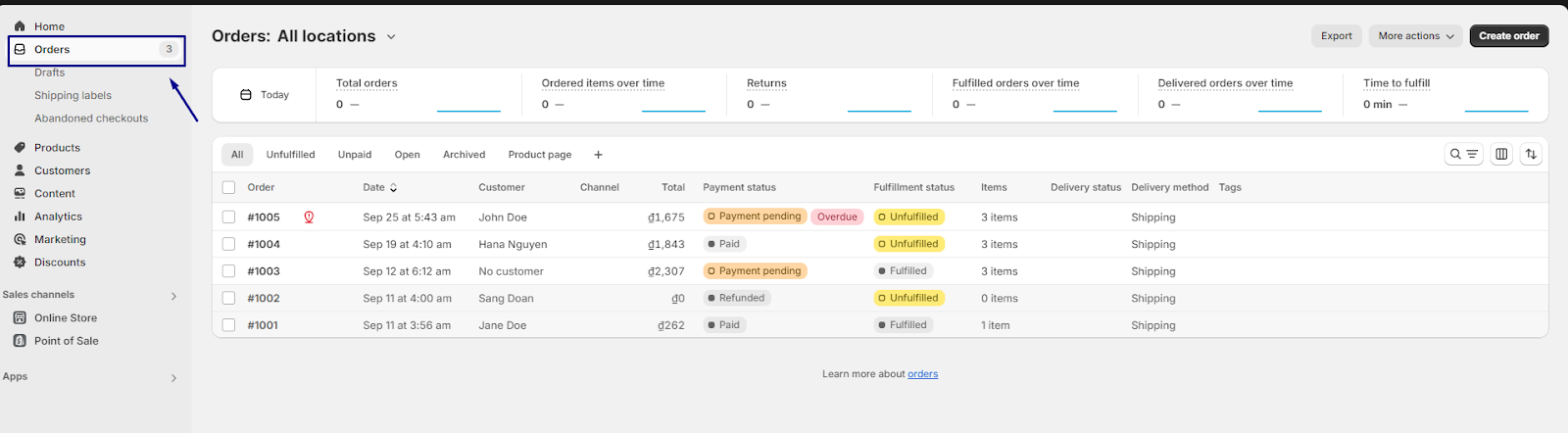
Task: Switch to the Open tab
Action: click(x=408, y=155)
